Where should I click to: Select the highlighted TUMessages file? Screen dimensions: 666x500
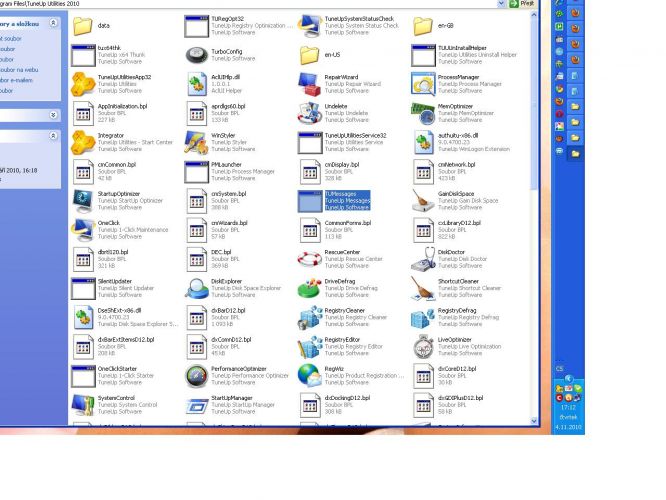pos(334,201)
